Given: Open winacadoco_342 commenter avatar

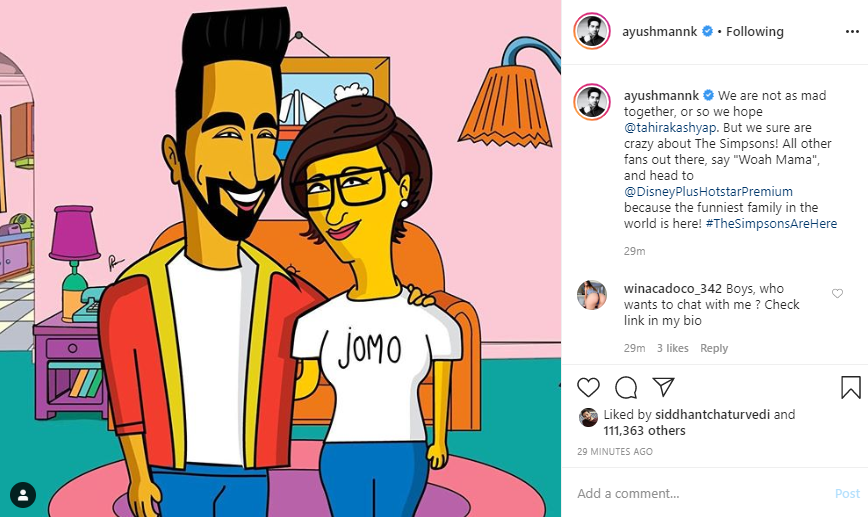Looking at the screenshot, I should [592, 295].
